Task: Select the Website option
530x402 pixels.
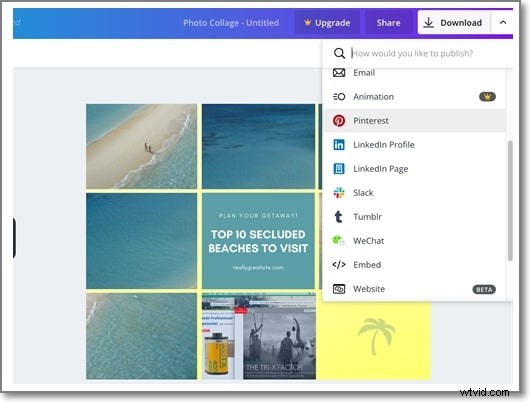Action: (414, 289)
